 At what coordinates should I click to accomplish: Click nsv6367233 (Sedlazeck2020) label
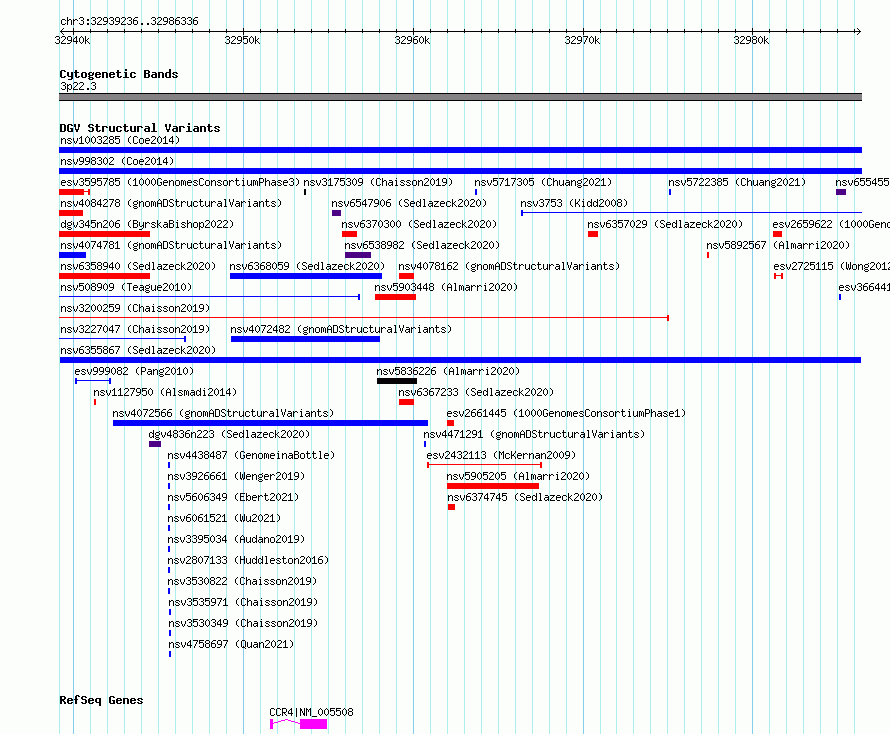click(x=476, y=392)
